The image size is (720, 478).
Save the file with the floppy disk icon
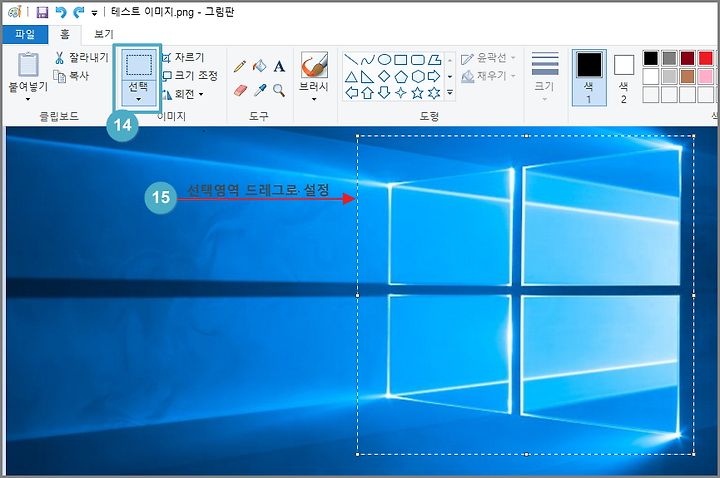(42, 12)
